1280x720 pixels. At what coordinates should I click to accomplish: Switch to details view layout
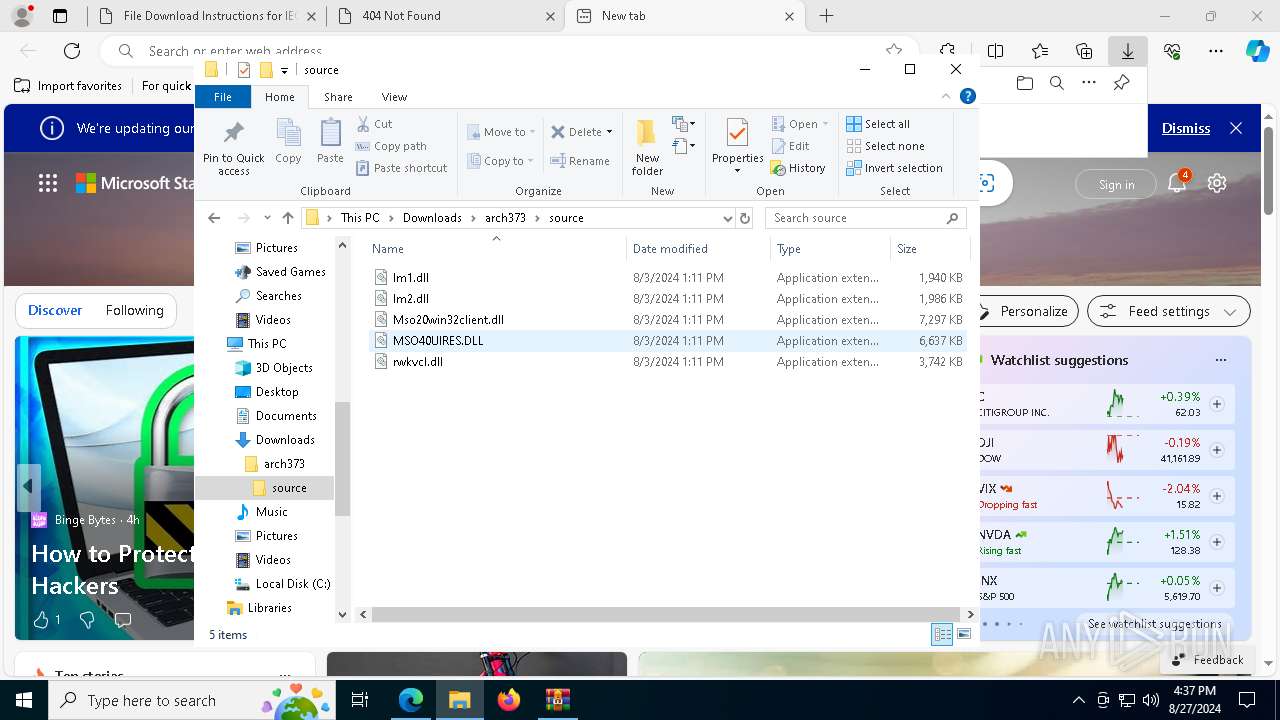[942, 635]
